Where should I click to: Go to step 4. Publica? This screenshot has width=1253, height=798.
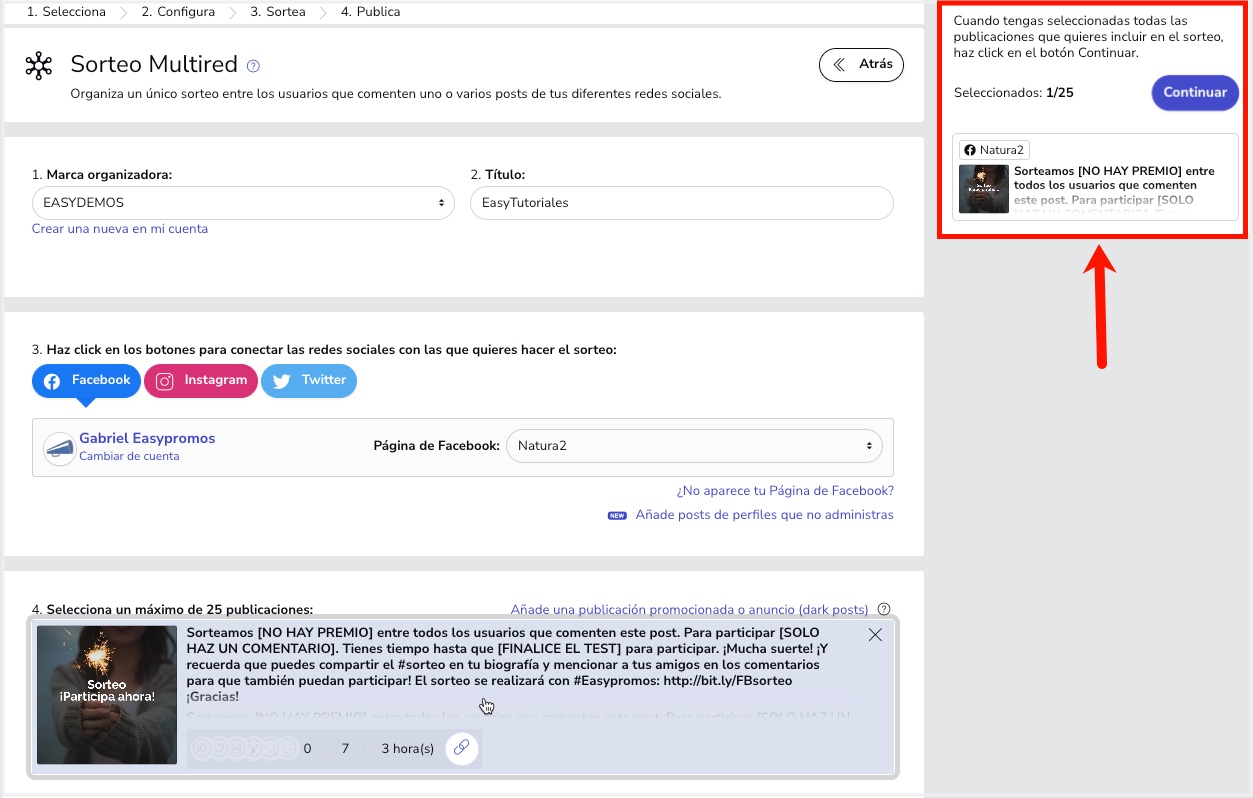pos(370,12)
